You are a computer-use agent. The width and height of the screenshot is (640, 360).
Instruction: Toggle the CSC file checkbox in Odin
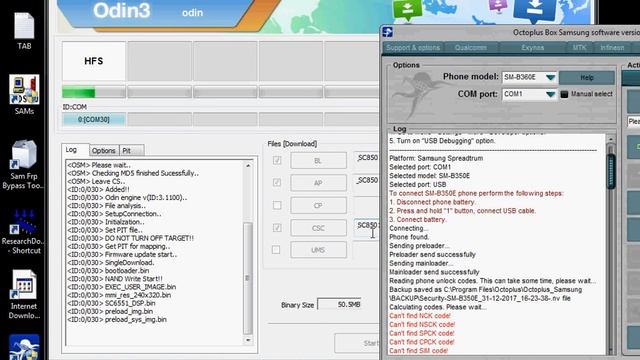277,227
